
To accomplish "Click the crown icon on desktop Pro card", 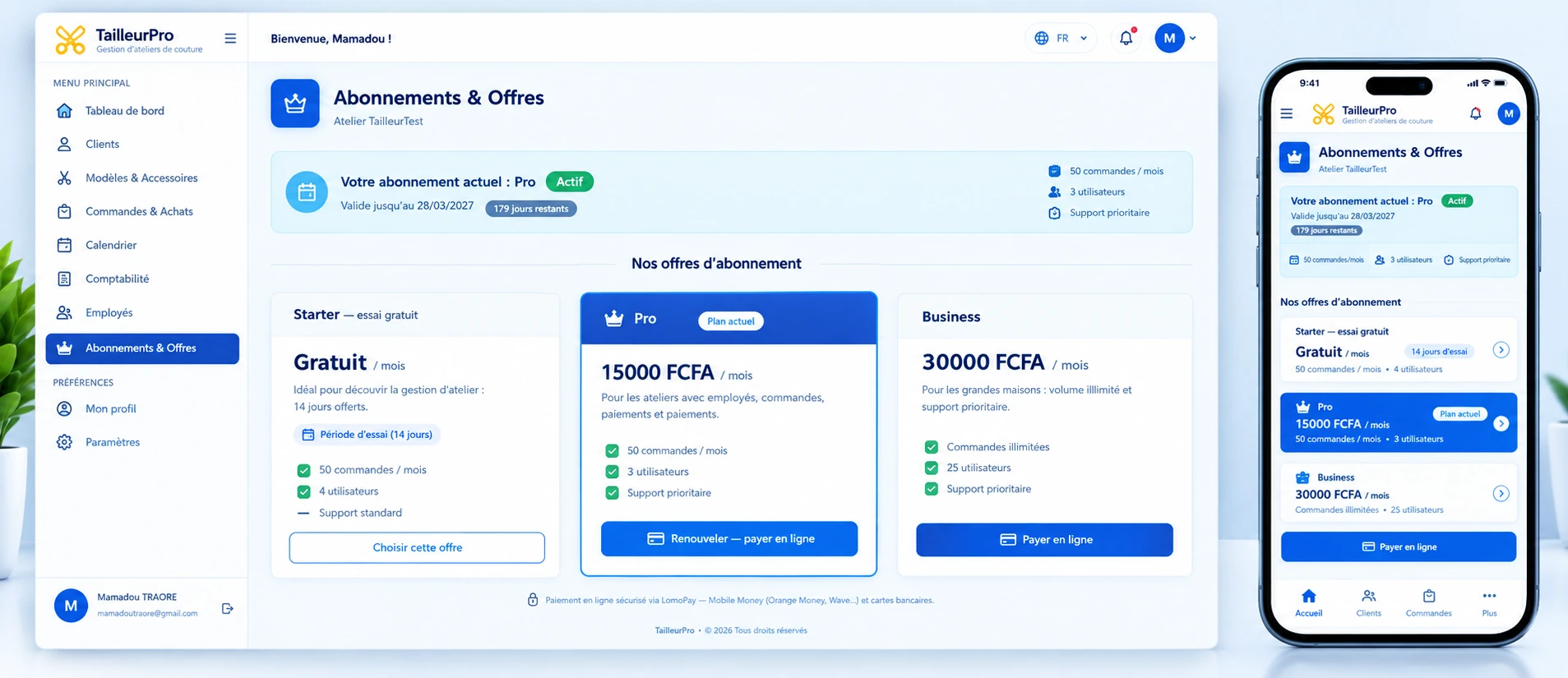I will (614, 318).
